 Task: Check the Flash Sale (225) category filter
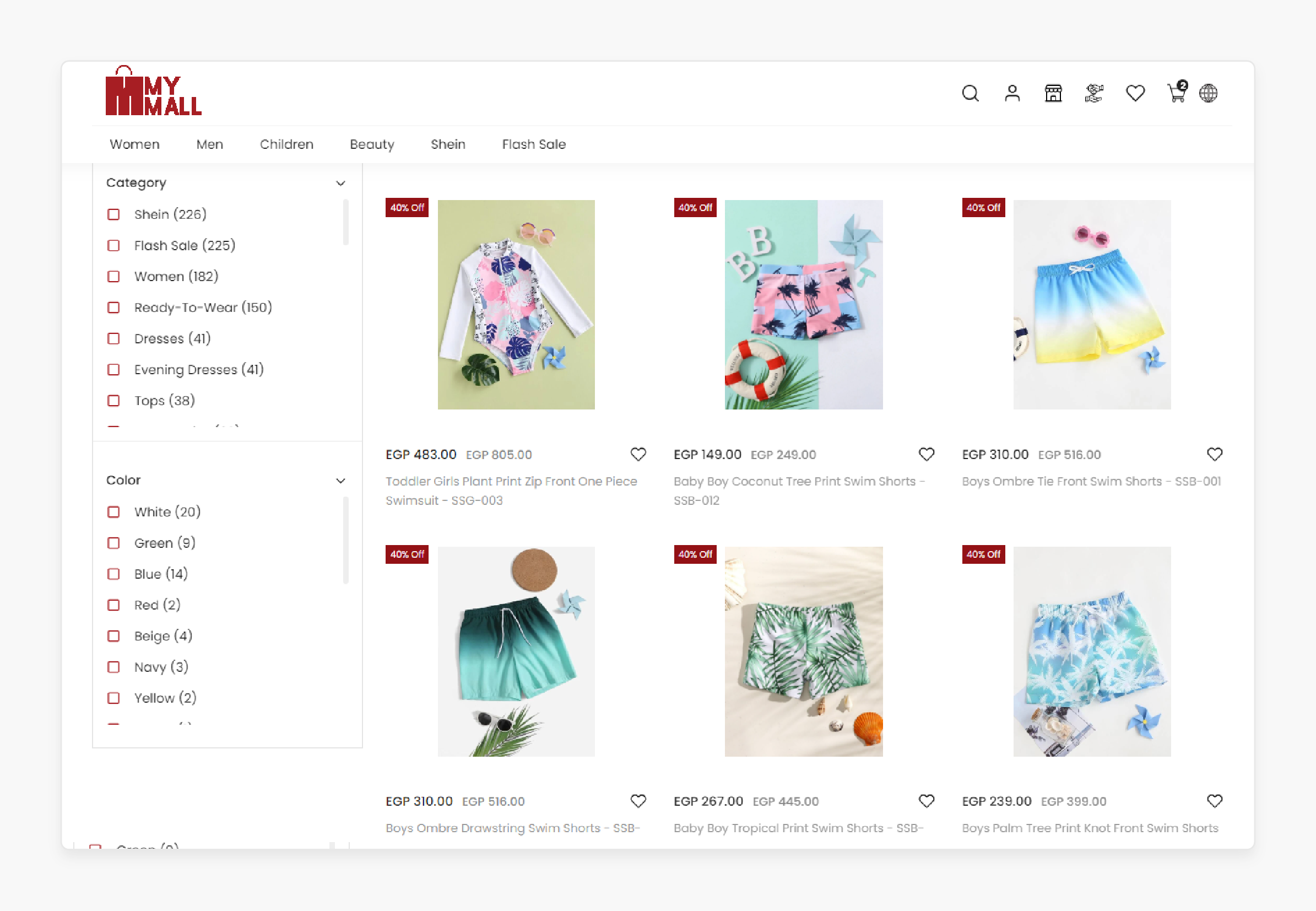tap(113, 245)
